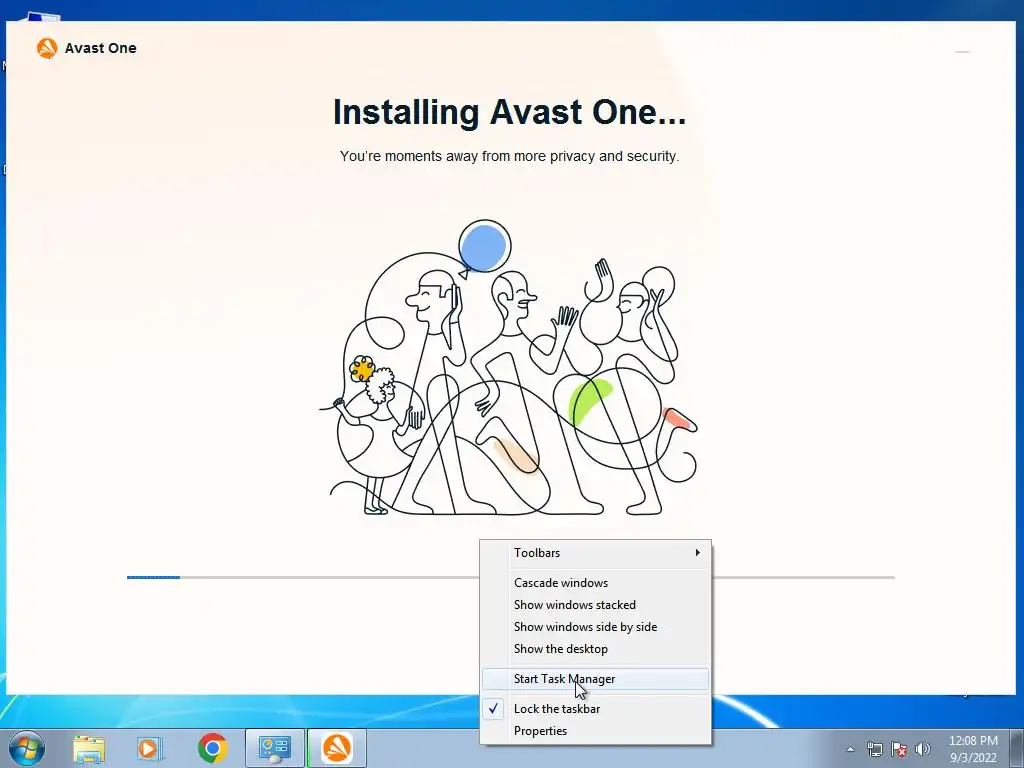Minimize the Avast One installer window
This screenshot has width=1024, height=768.
962,52
